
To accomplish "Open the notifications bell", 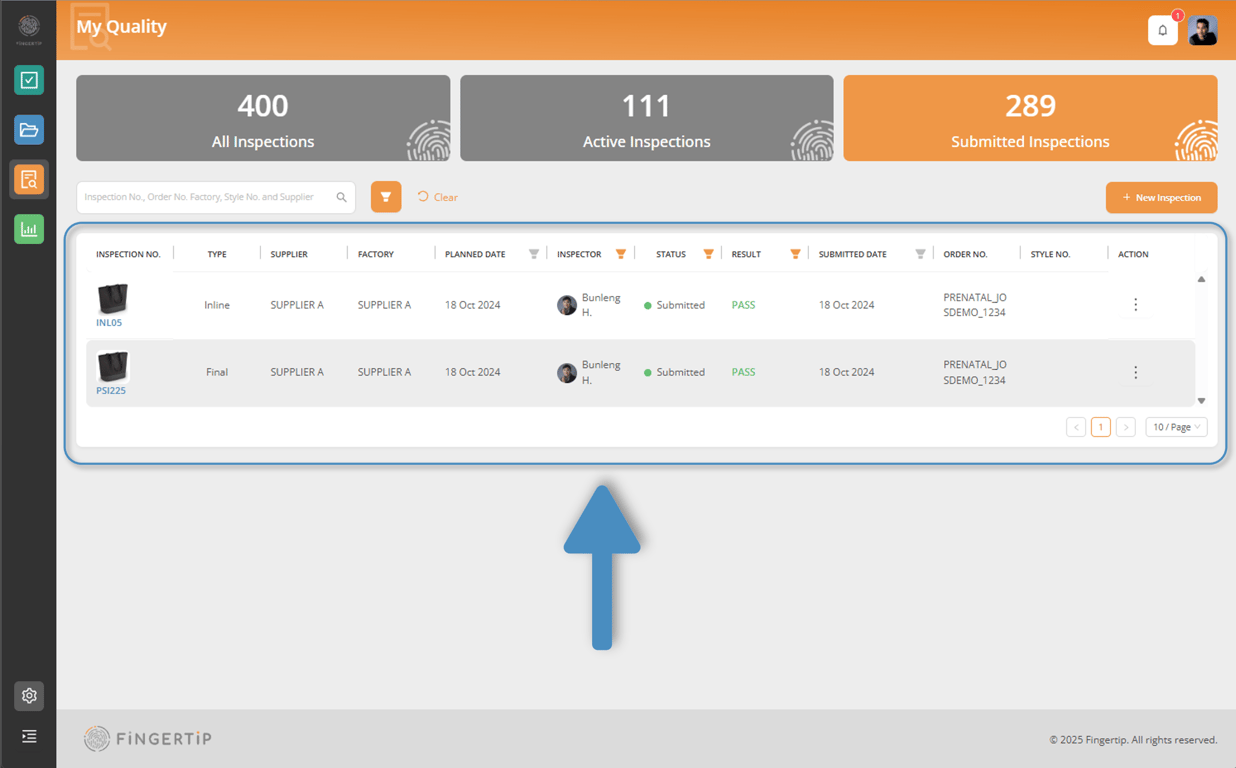I will [x=1163, y=31].
